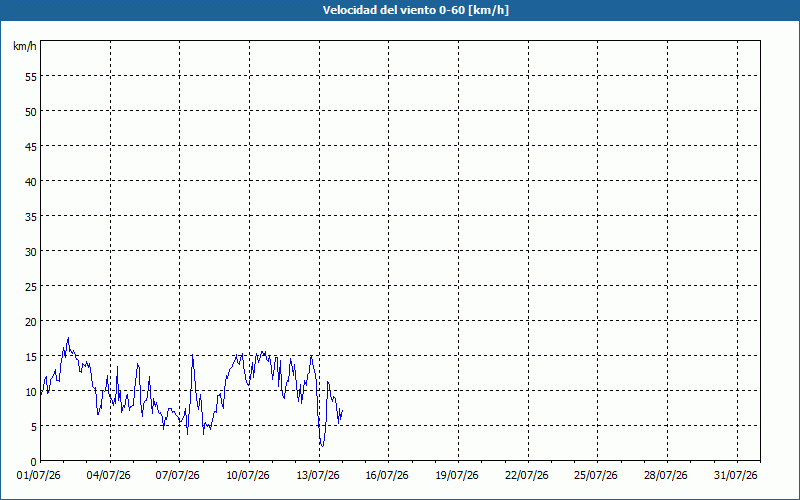Click the 16/07/26 date label

pyautogui.click(x=387, y=475)
